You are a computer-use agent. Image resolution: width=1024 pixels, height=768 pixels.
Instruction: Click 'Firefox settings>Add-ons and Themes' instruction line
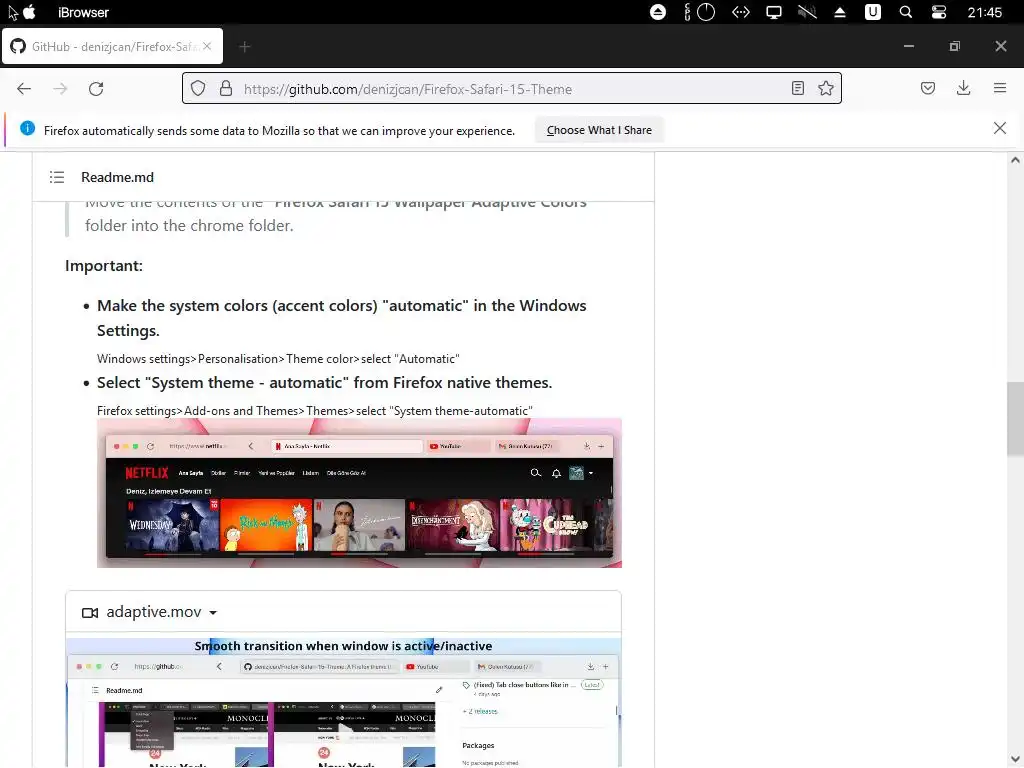315,411
